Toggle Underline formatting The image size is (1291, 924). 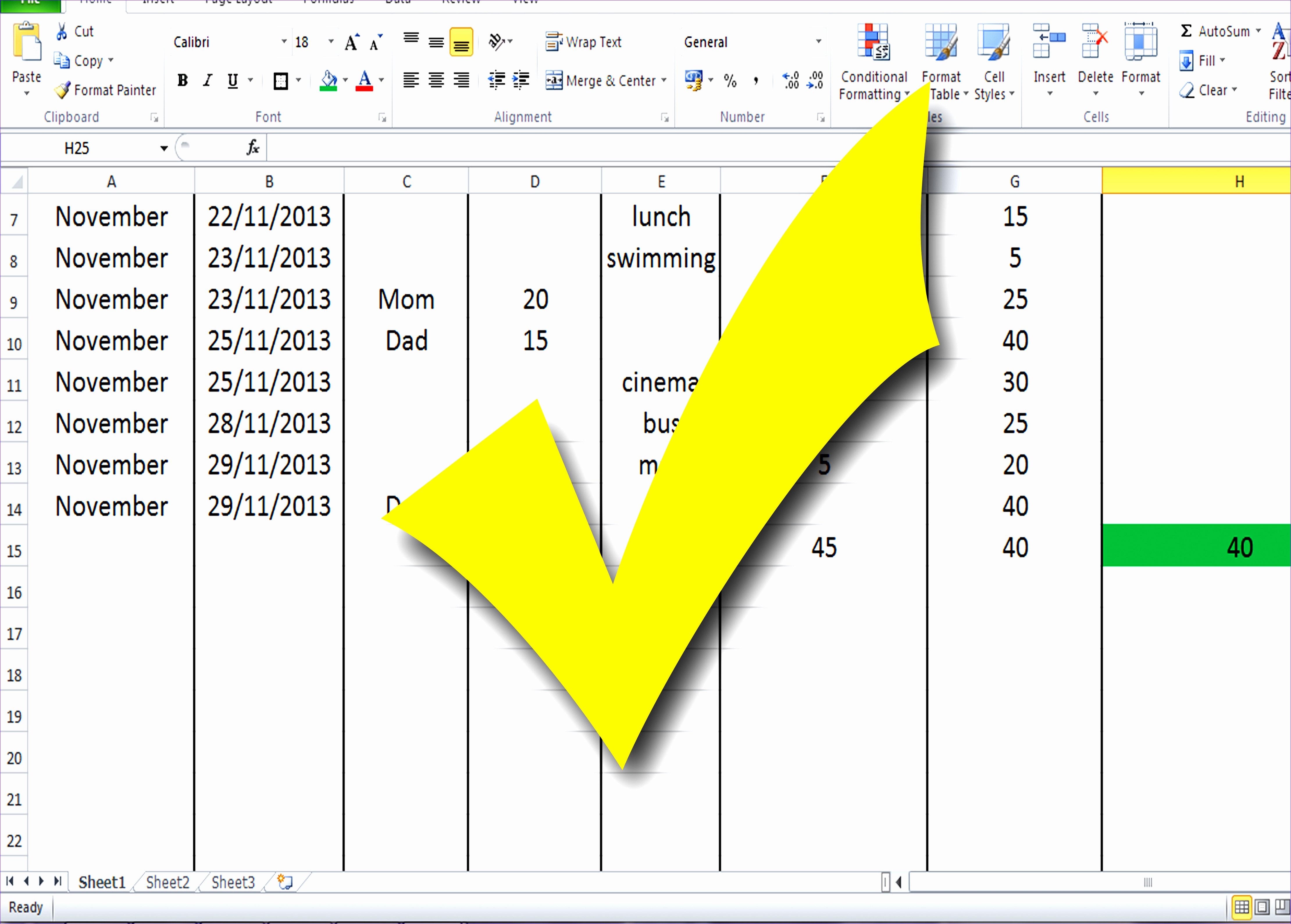(233, 81)
